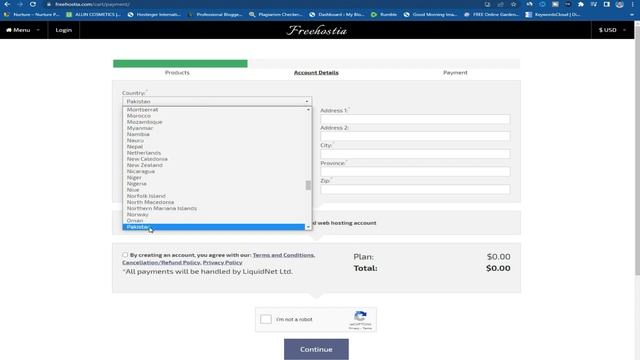This screenshot has width=640, height=360.
Task: Open the extensions puzzle icon
Action: tap(580, 4)
